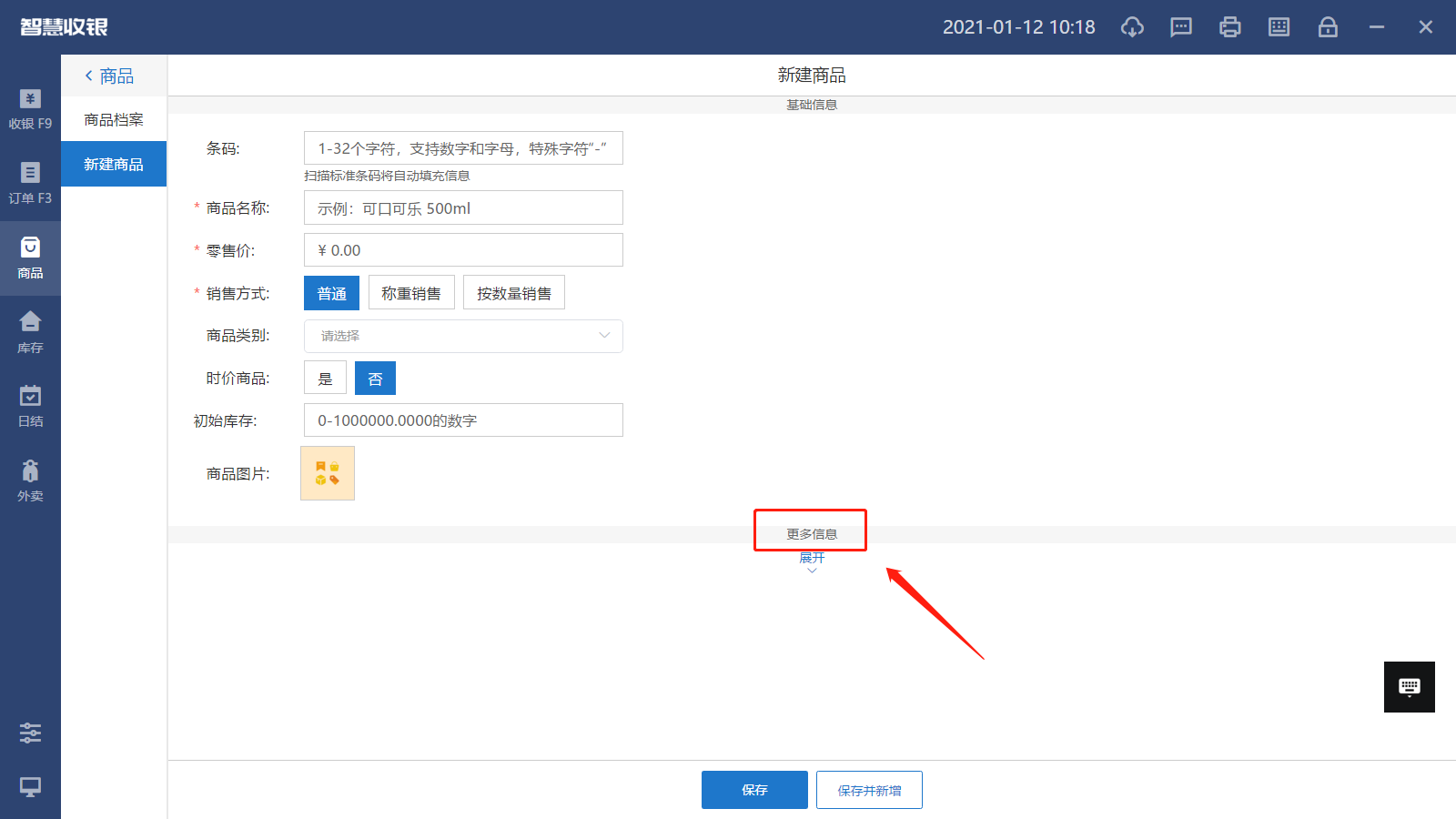Expand the 更多信息 section via 展开
1456x819 pixels.
[810, 558]
